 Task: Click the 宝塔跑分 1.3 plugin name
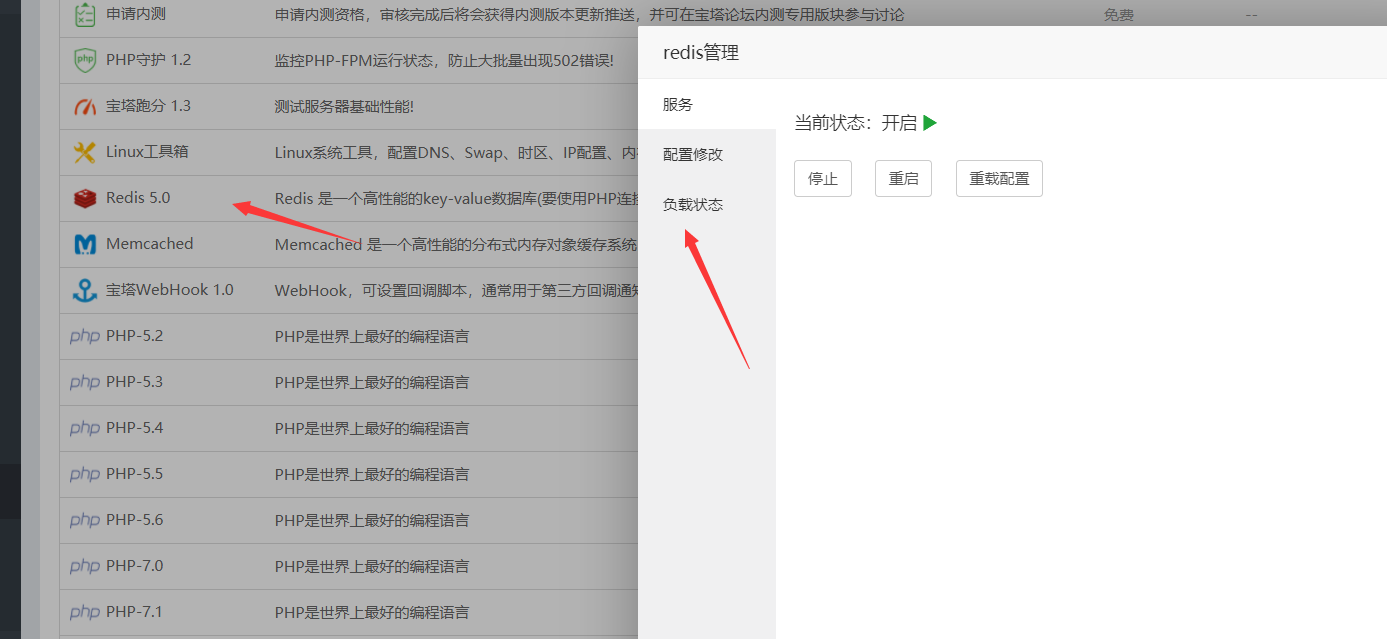tap(148, 106)
